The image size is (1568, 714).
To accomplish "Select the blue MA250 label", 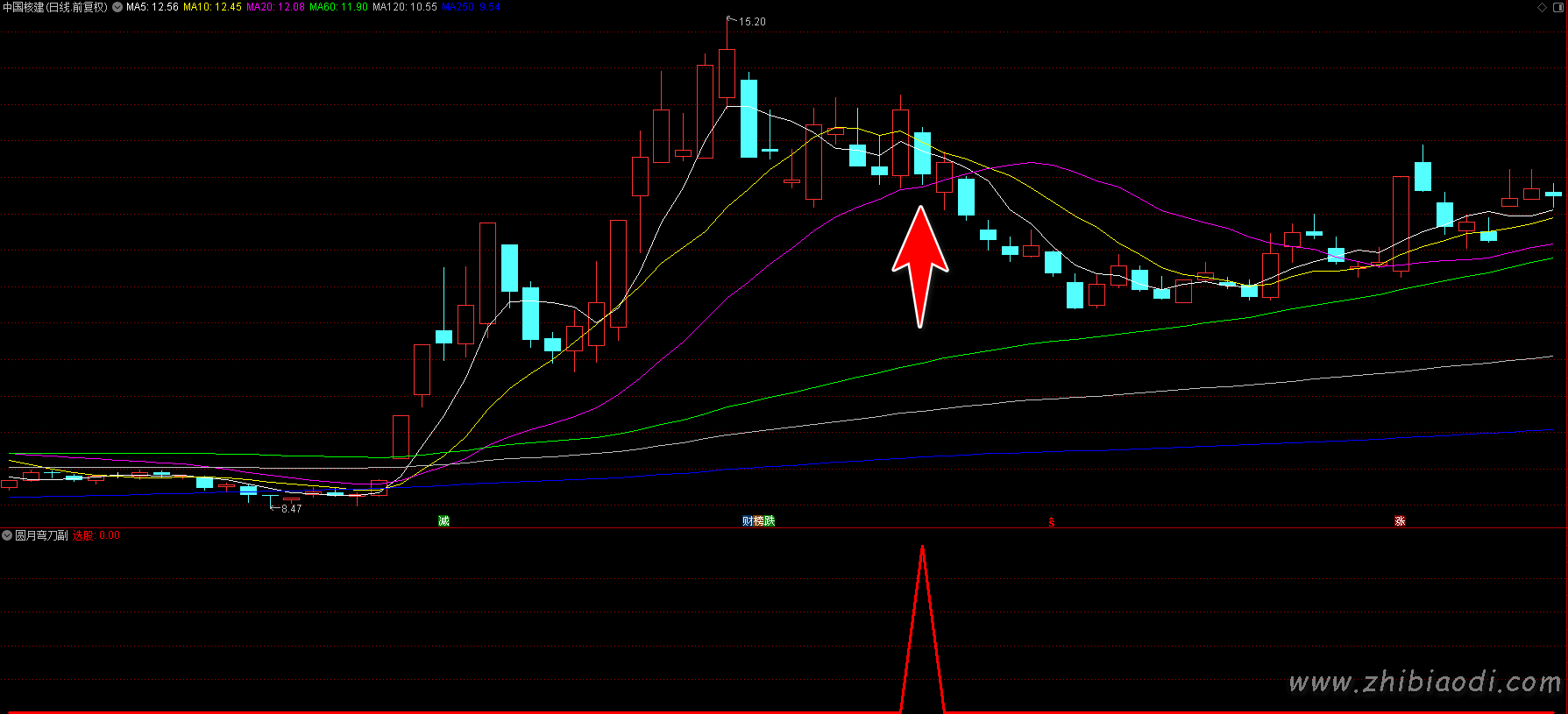I will (x=471, y=7).
